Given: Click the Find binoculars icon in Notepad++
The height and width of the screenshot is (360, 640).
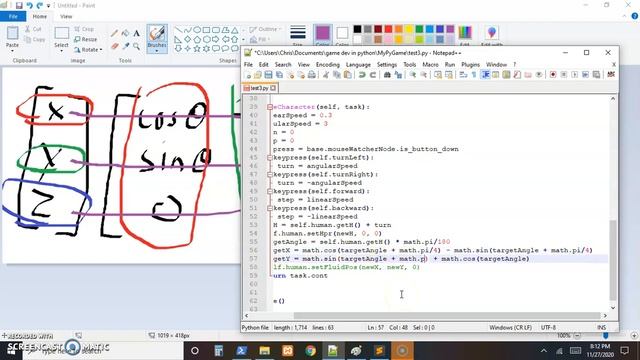Looking at the screenshot, I should click(x=387, y=75).
